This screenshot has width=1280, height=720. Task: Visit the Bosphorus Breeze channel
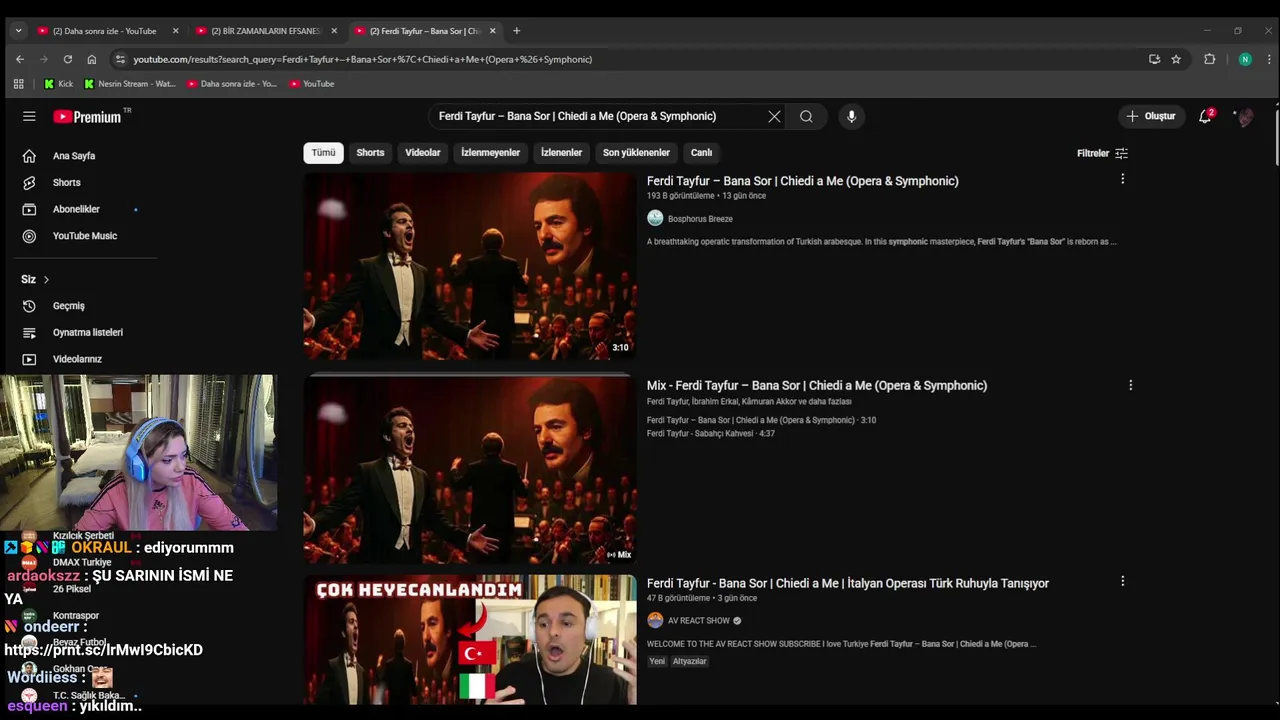pos(700,219)
